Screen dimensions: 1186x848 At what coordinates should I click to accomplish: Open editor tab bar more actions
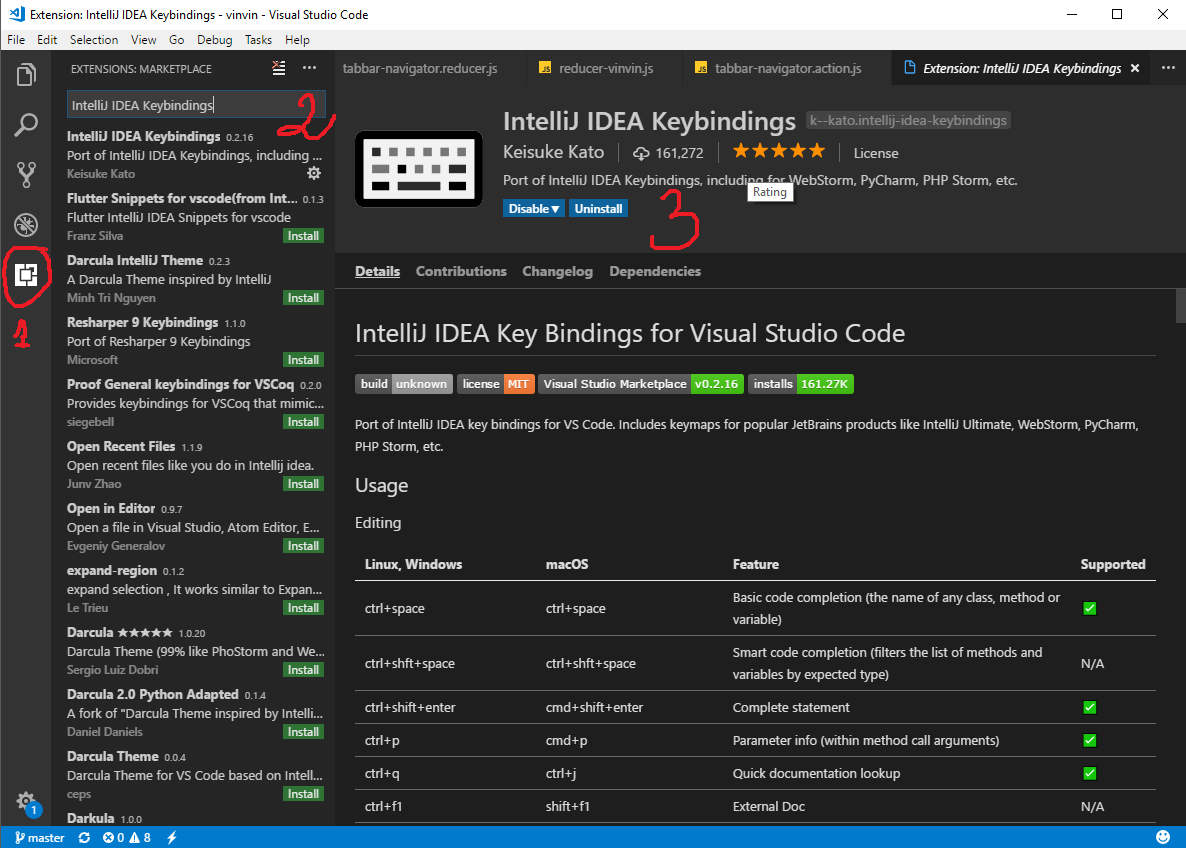[1169, 68]
